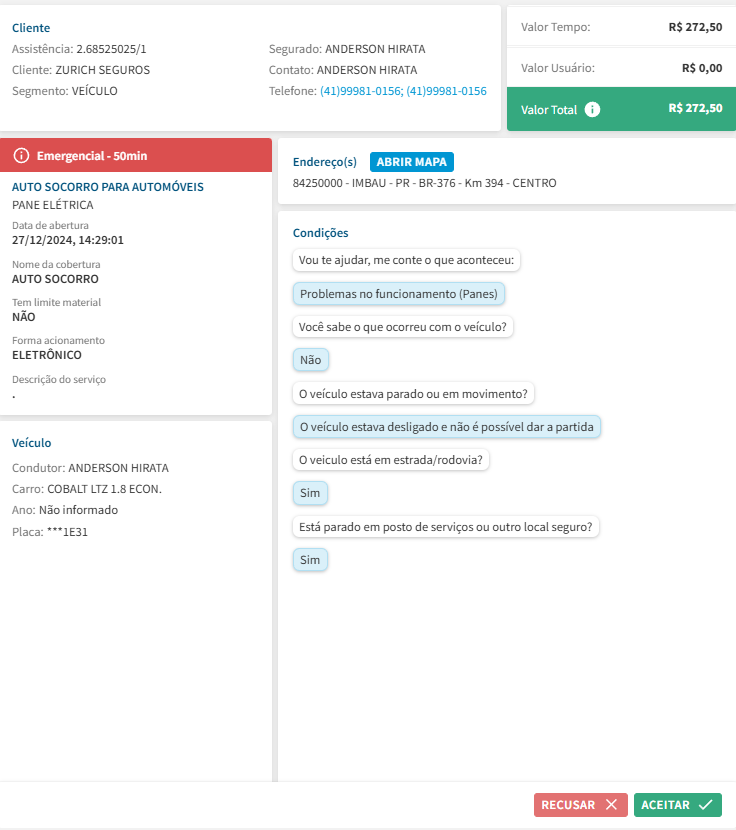The height and width of the screenshot is (830, 736).
Task: Select the 'Não' answer chip
Action: point(310,360)
